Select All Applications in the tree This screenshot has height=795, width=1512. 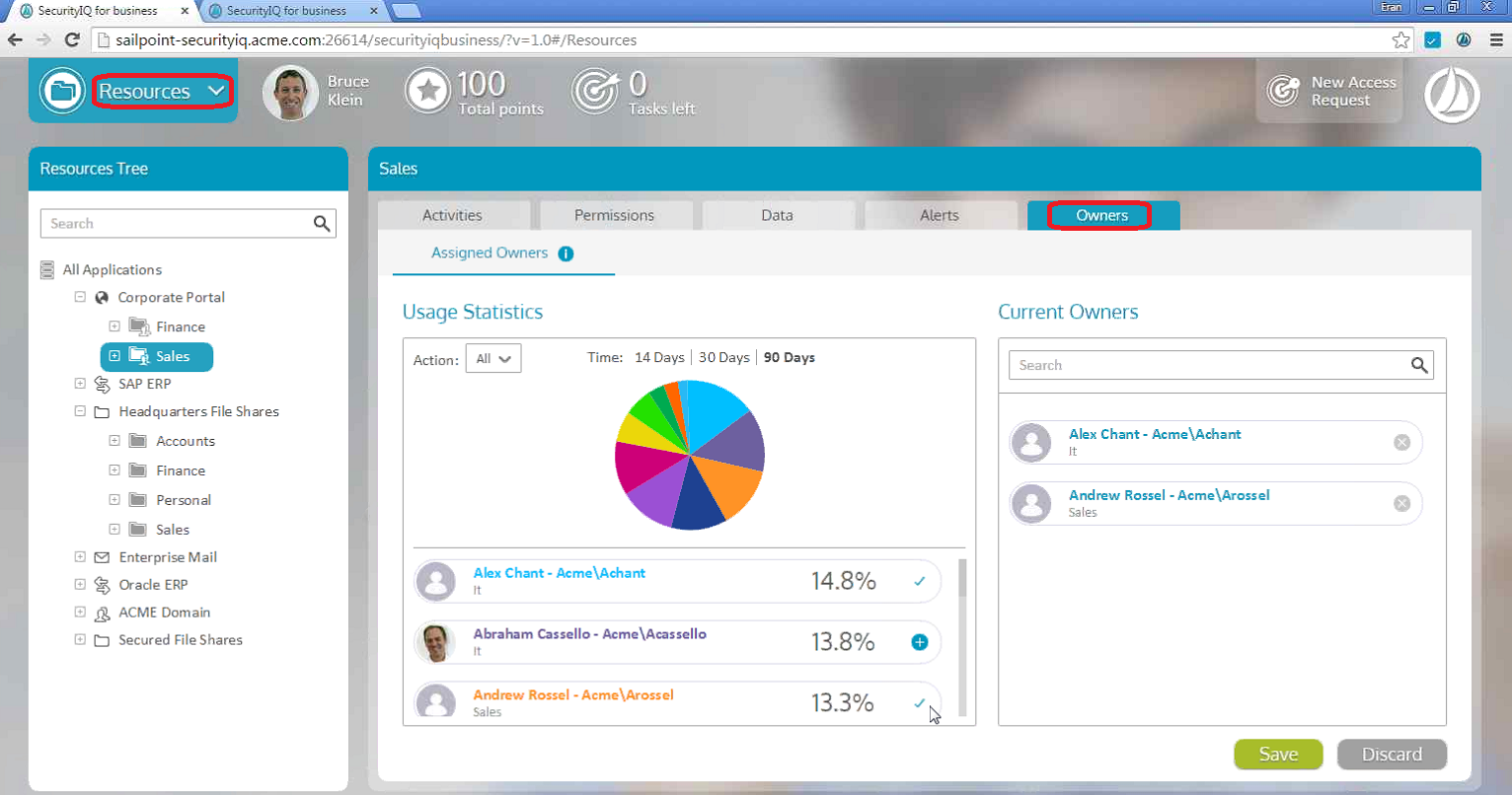pyautogui.click(x=112, y=269)
